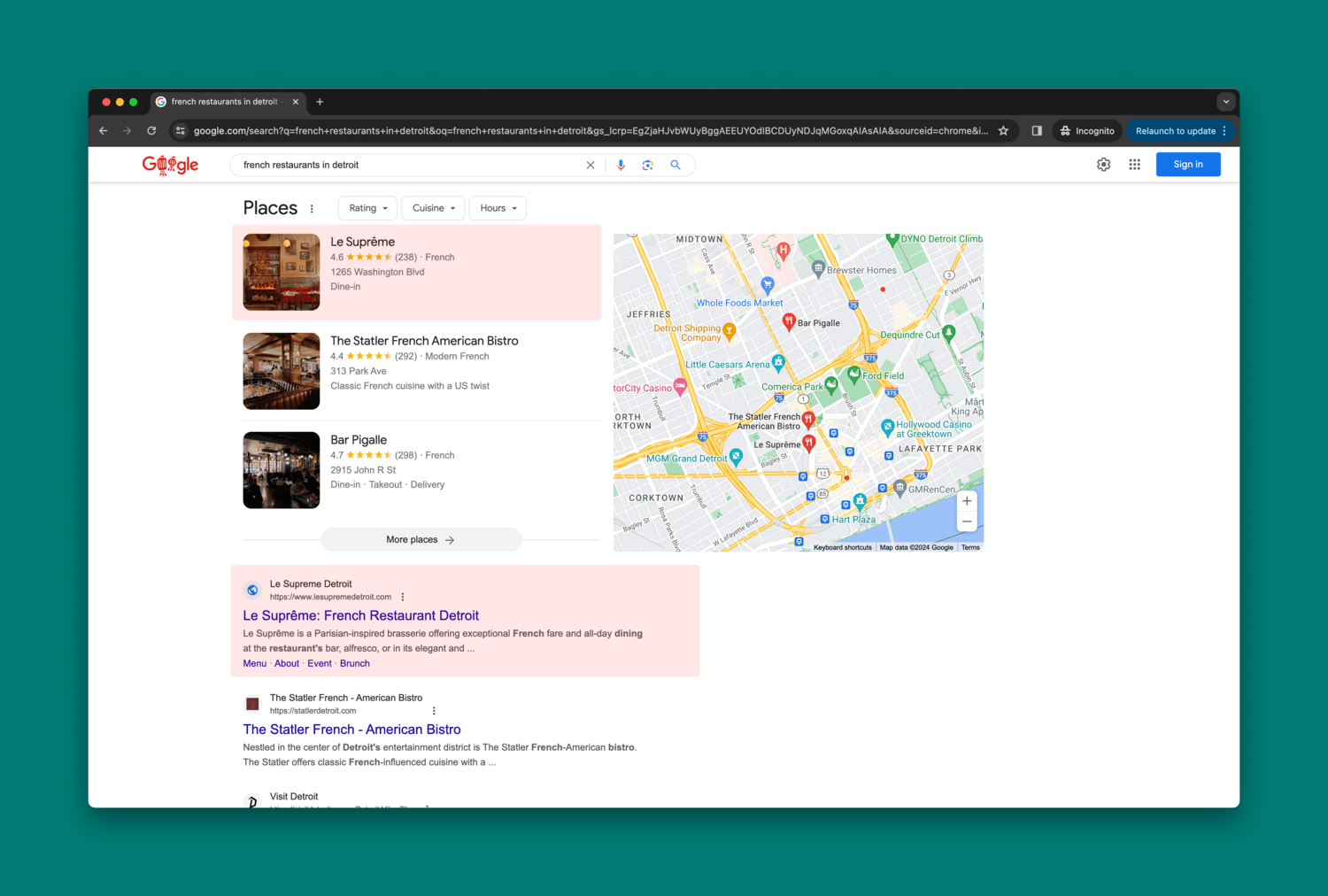Click the https://www.lesupremedetroit.com URL text

330,597
